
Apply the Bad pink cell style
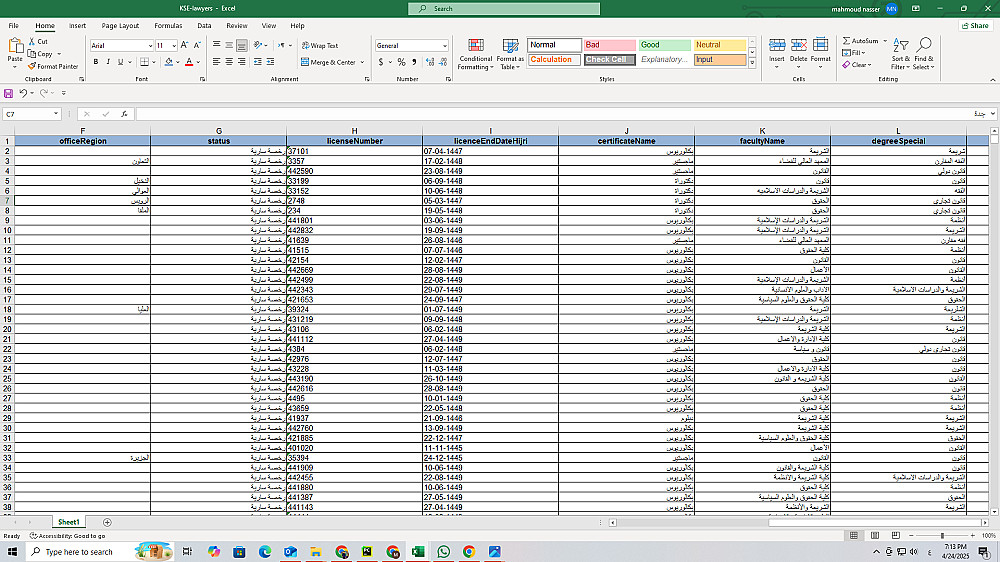[610, 45]
